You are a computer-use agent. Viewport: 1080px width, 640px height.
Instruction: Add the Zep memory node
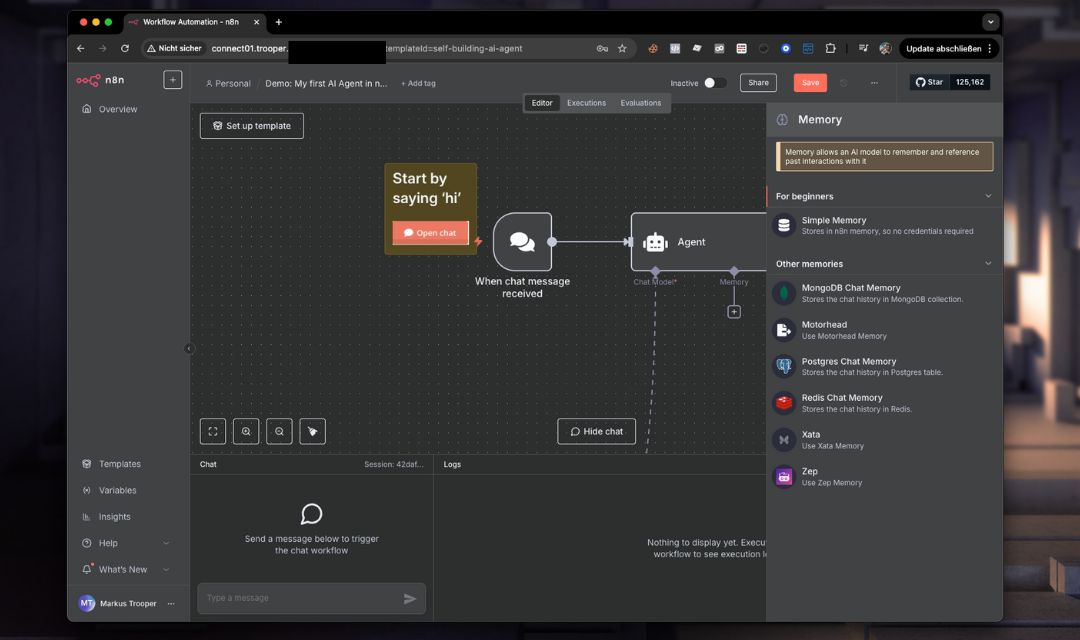tap(884, 477)
